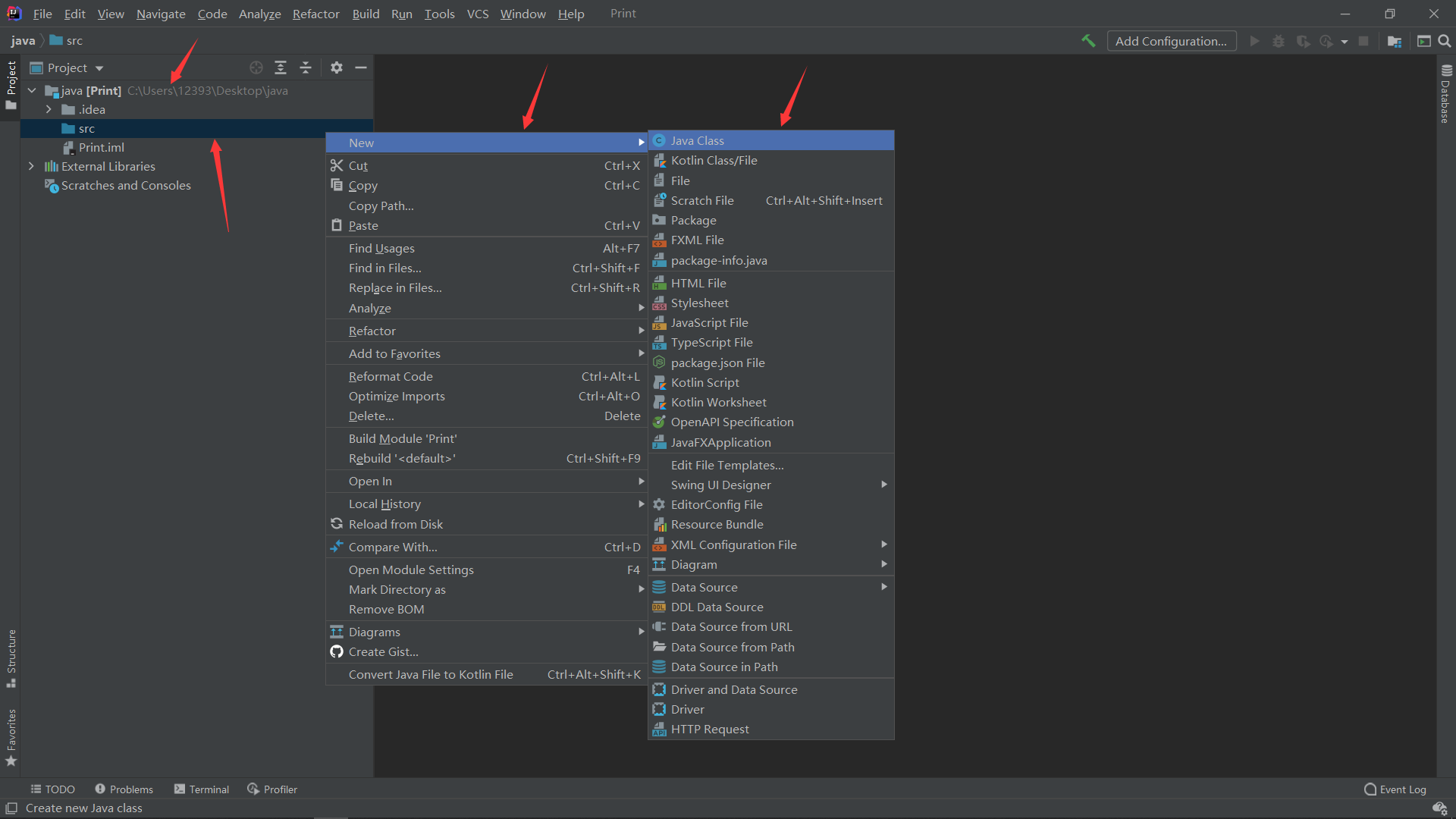Click the Search Everywhere magnifier icon
The width and height of the screenshot is (1456, 819).
point(1445,41)
